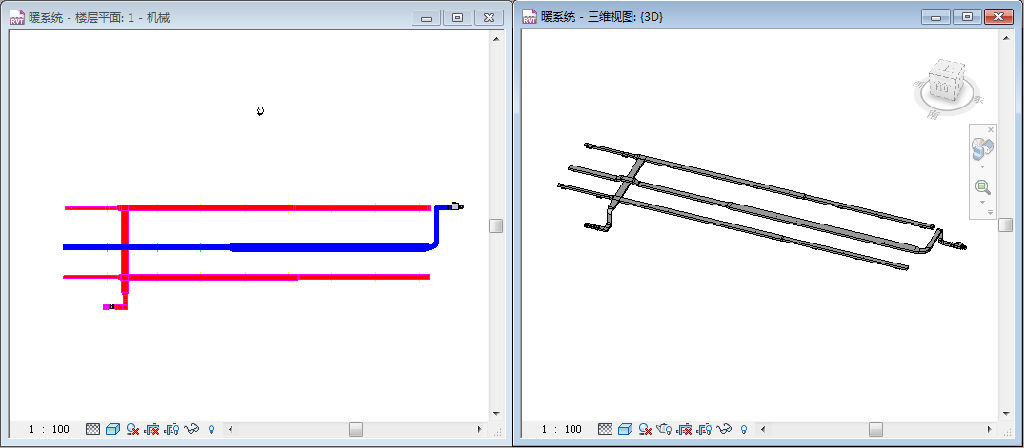Image resolution: width=1024 pixels, height=448 pixels.
Task: Click scroll right arrow in 3D view window
Action: pyautogui.click(x=989, y=429)
